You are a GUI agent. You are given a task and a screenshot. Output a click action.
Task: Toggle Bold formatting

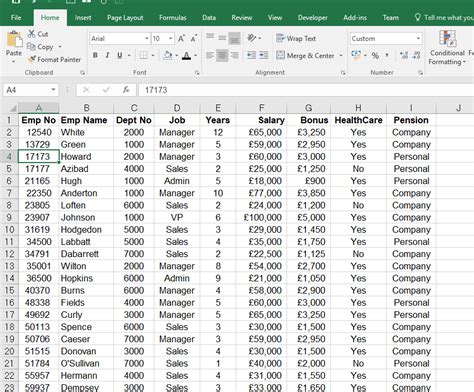[x=95, y=55]
